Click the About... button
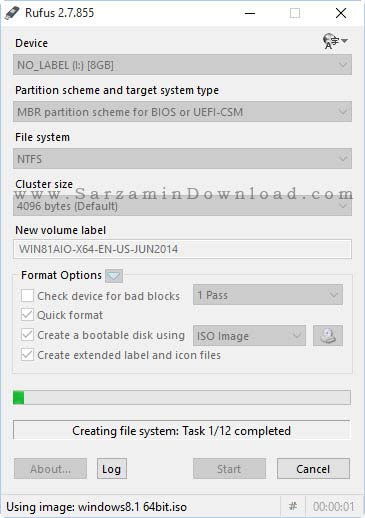The height and width of the screenshot is (518, 365). coord(50,469)
